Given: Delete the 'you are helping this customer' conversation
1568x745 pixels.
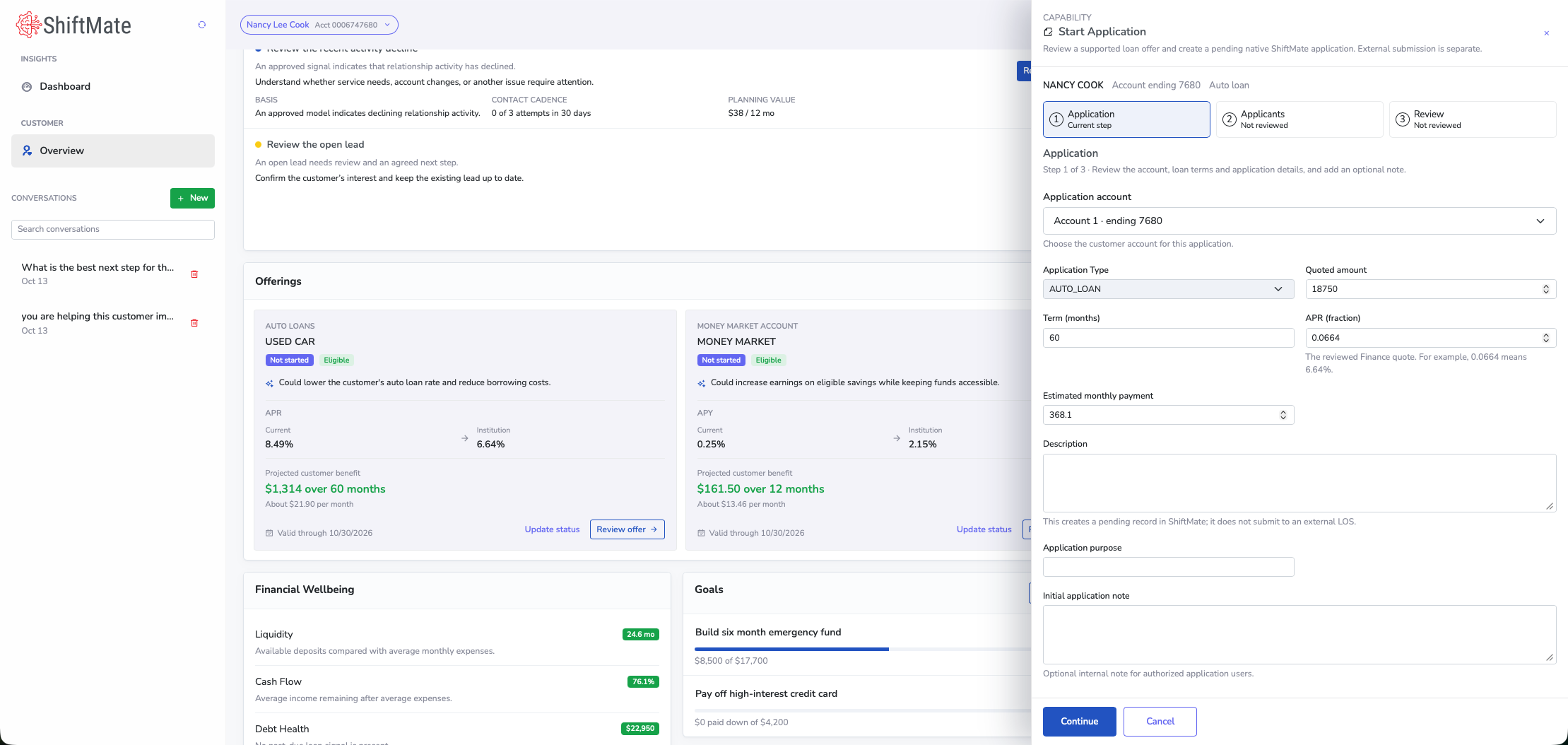Looking at the screenshot, I should click(x=194, y=323).
